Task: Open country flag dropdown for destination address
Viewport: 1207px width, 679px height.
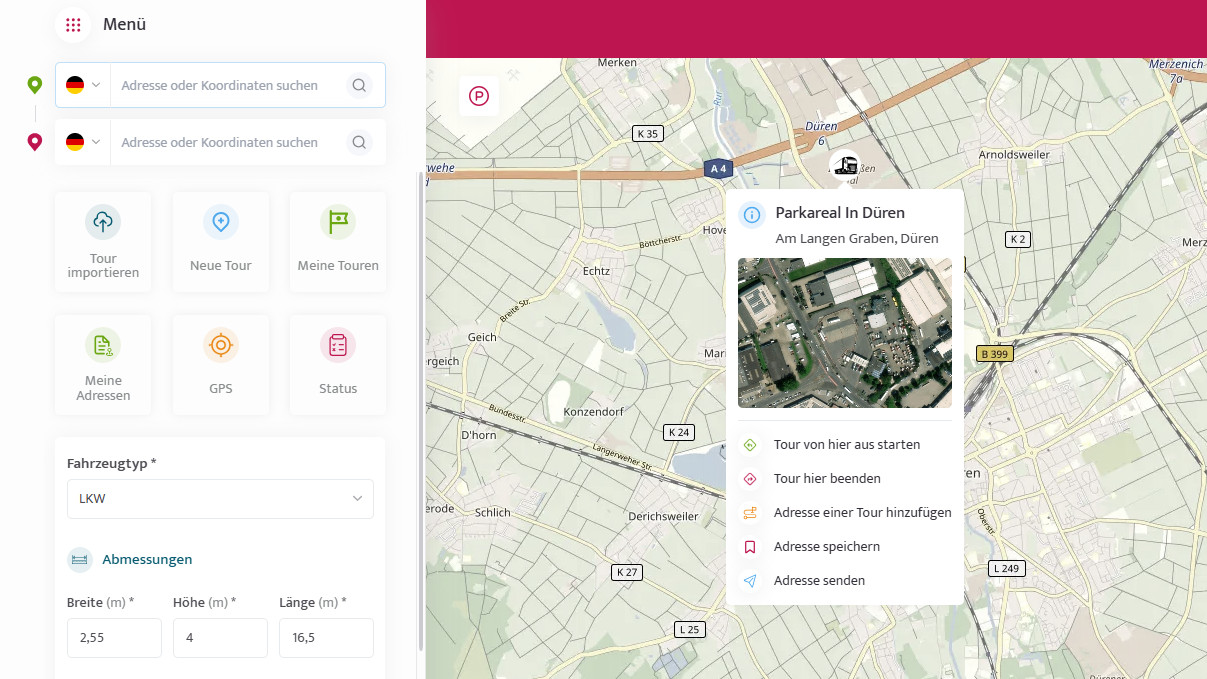Action: pyautogui.click(x=83, y=142)
